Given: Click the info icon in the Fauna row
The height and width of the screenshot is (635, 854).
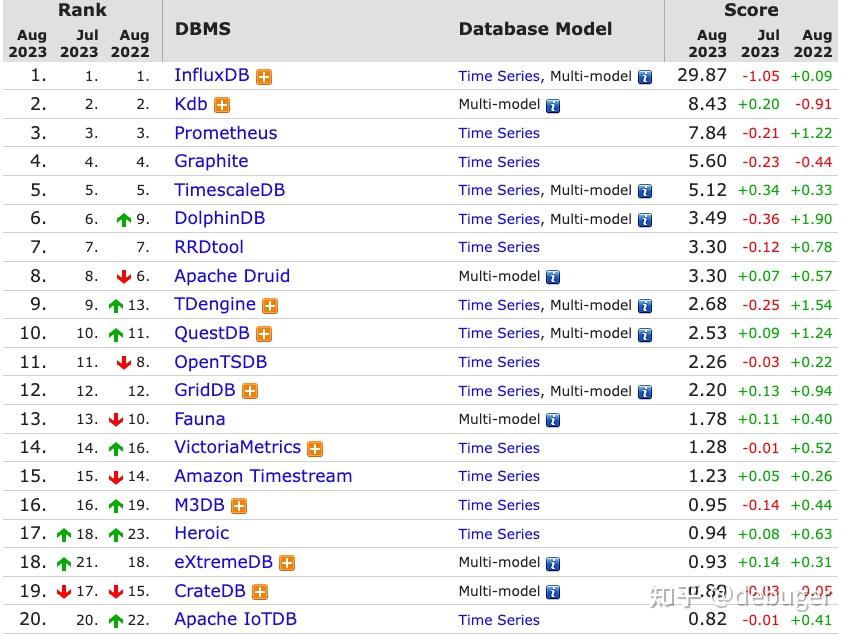Looking at the screenshot, I should pyautogui.click(x=553, y=420).
